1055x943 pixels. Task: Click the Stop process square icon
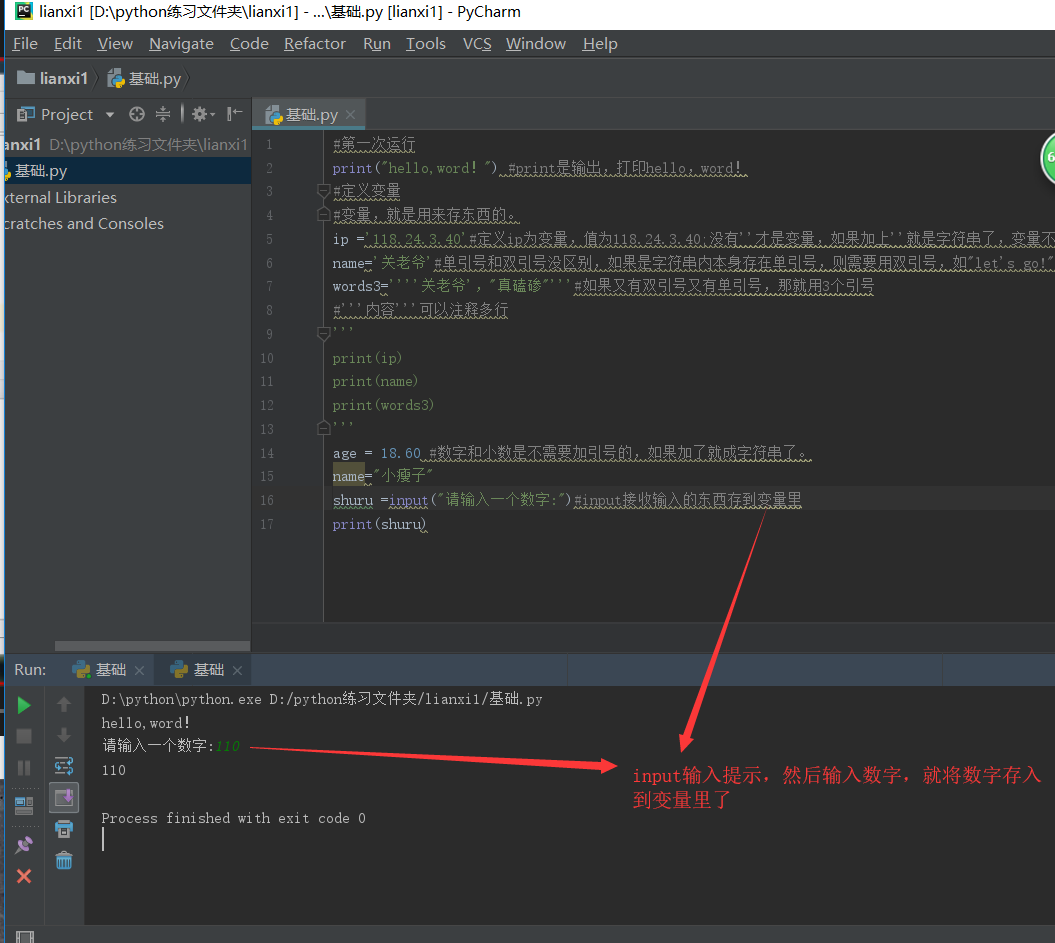pyautogui.click(x=24, y=736)
